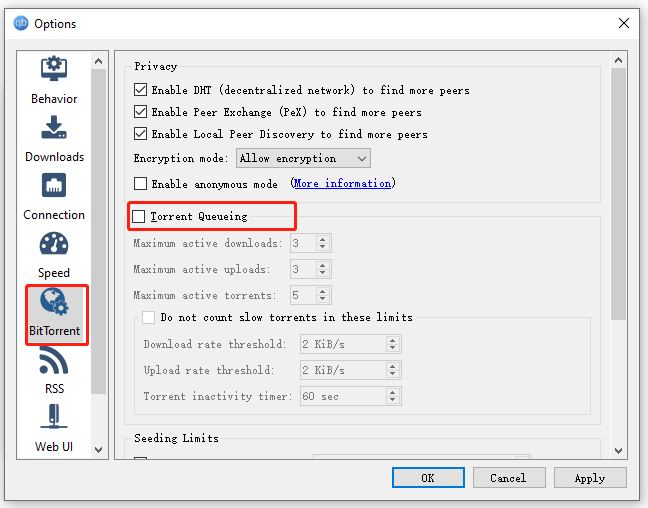
Task: Toggle Do not count slow torrents checkbox
Action: (x=148, y=317)
